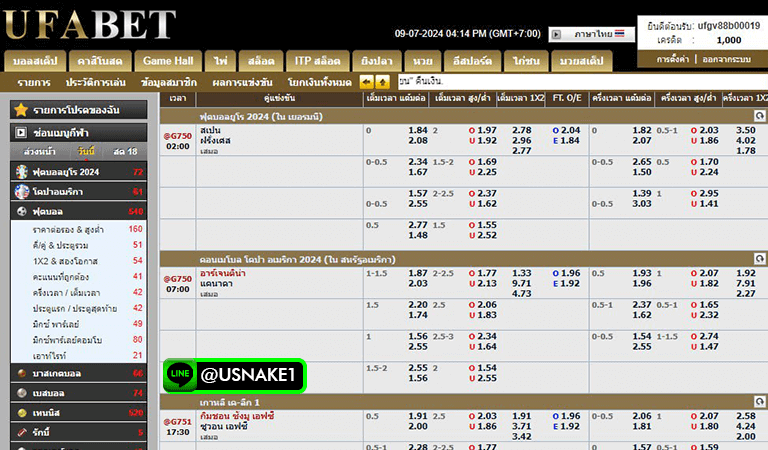The width and height of the screenshot is (768, 450).
Task: Click the การตั้งค่า settings link
Action: [x=672, y=59]
